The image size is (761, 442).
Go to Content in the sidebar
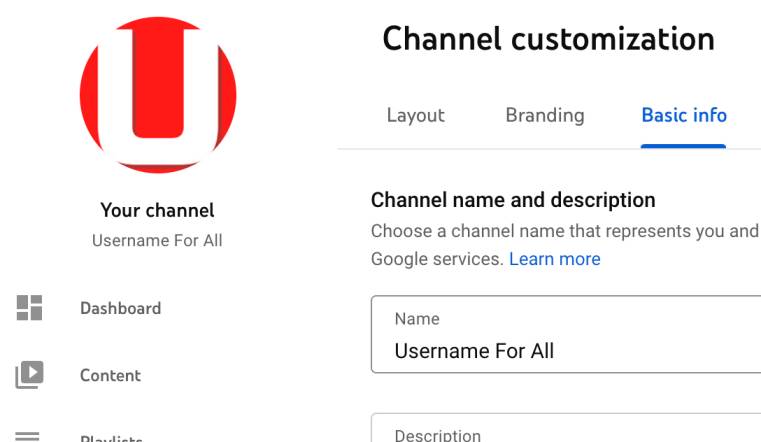point(110,376)
